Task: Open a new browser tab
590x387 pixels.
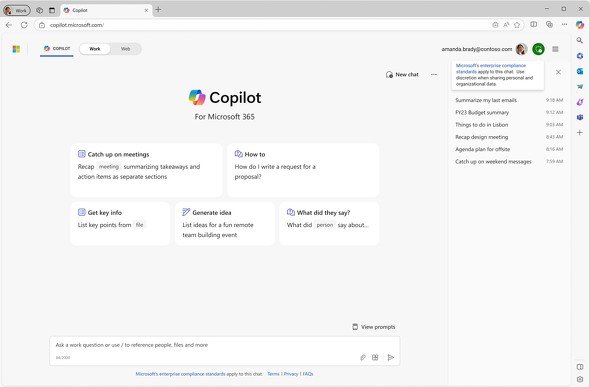Action: click(158, 10)
